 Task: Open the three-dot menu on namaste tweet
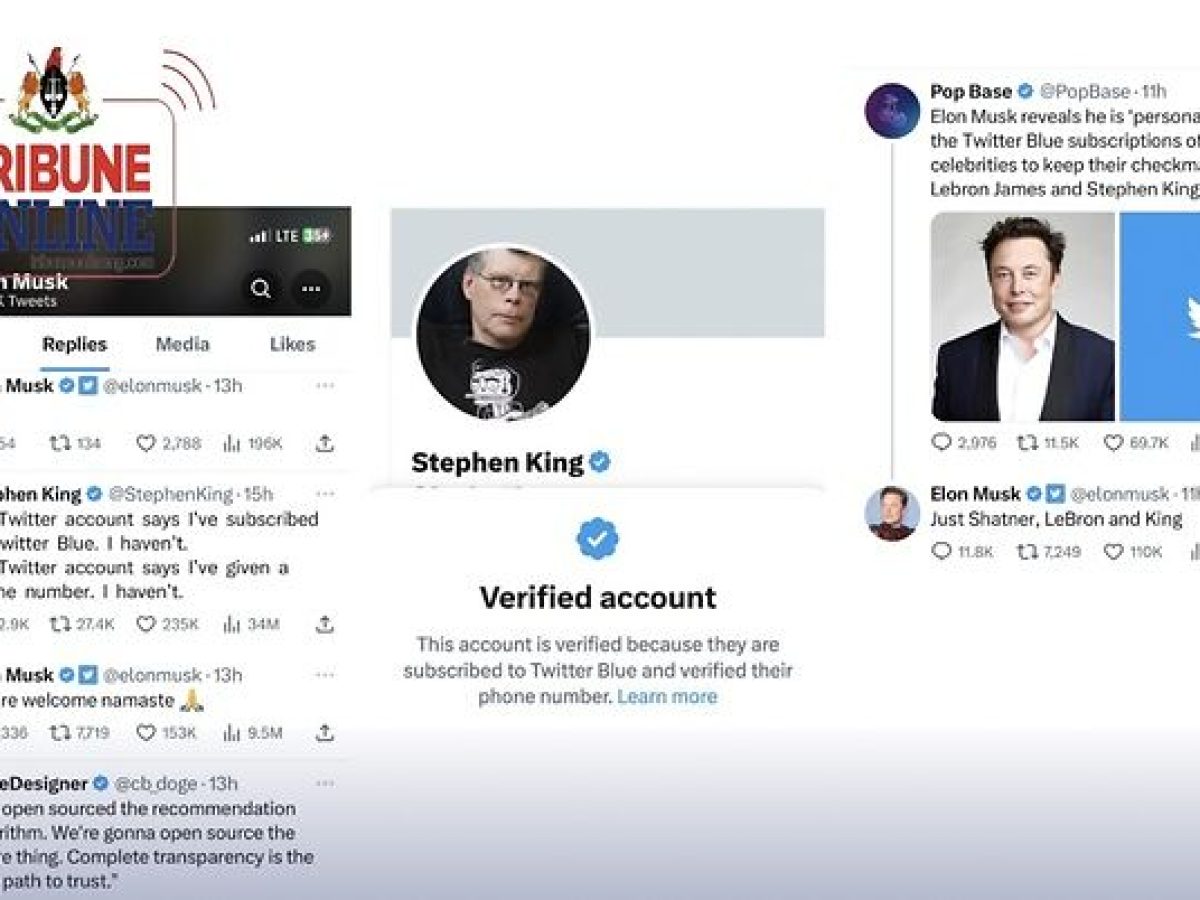click(325, 675)
